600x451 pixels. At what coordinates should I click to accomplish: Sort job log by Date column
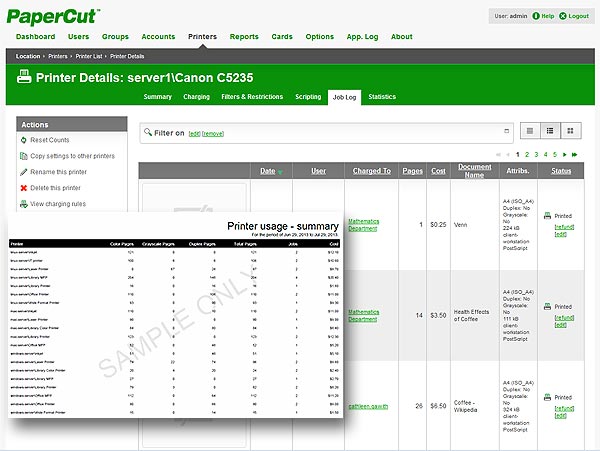point(268,171)
